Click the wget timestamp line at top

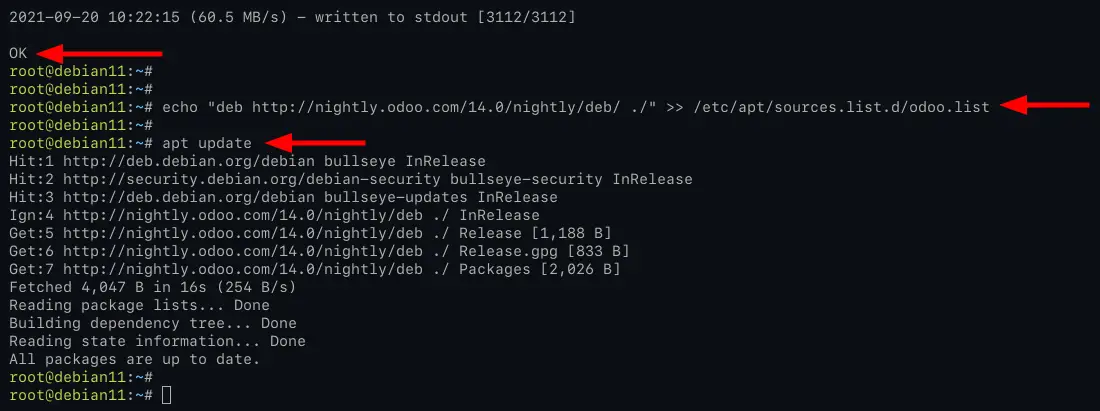point(293,18)
